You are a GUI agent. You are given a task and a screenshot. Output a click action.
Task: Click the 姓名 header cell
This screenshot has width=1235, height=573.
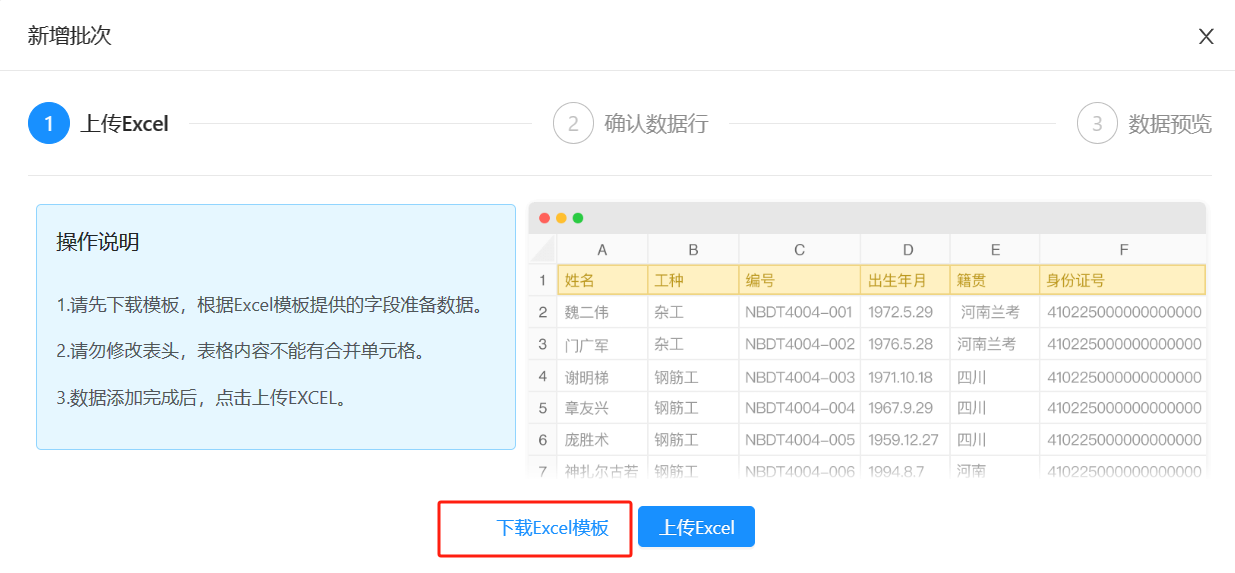(x=602, y=280)
